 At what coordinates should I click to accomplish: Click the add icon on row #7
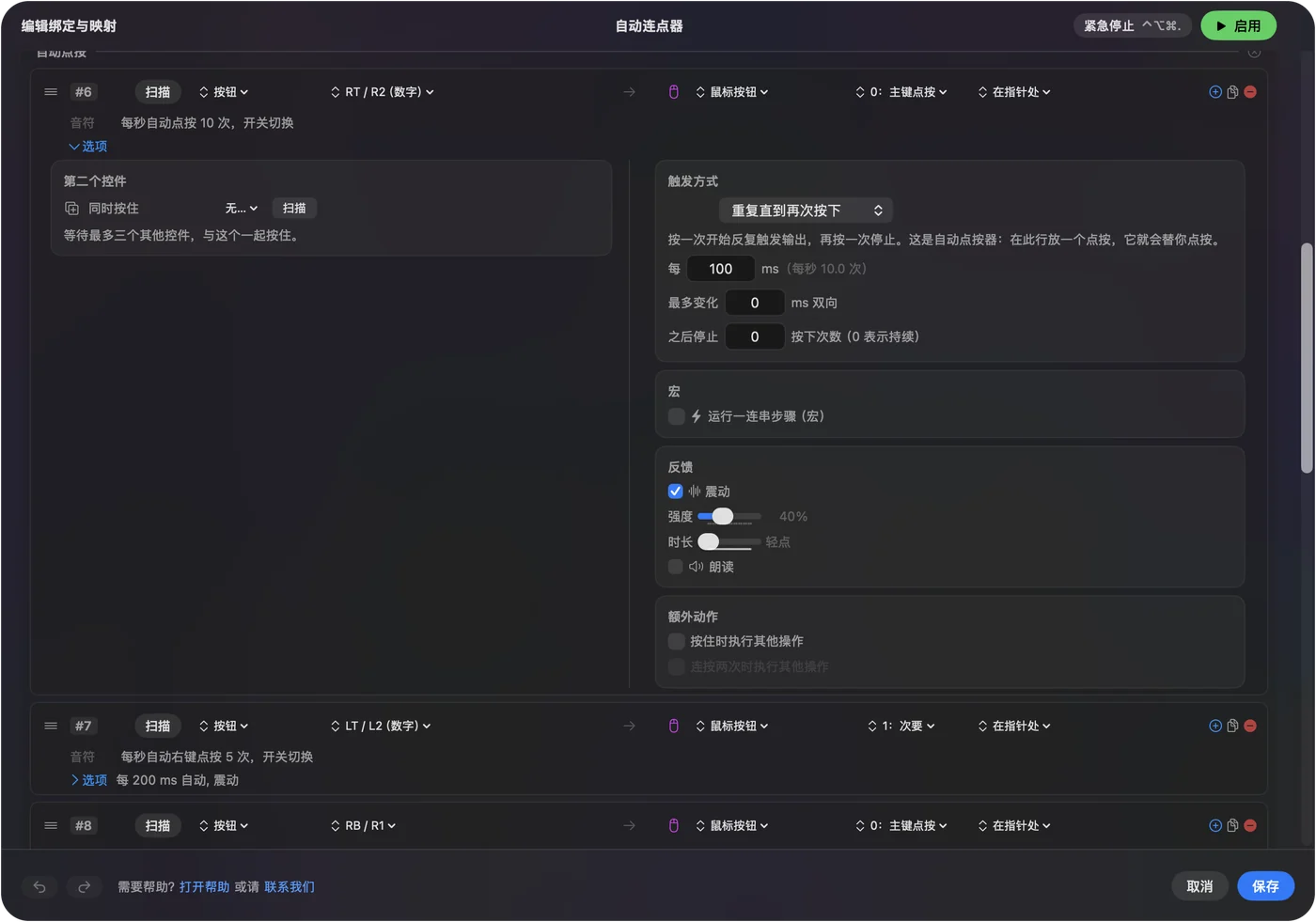tap(1215, 726)
